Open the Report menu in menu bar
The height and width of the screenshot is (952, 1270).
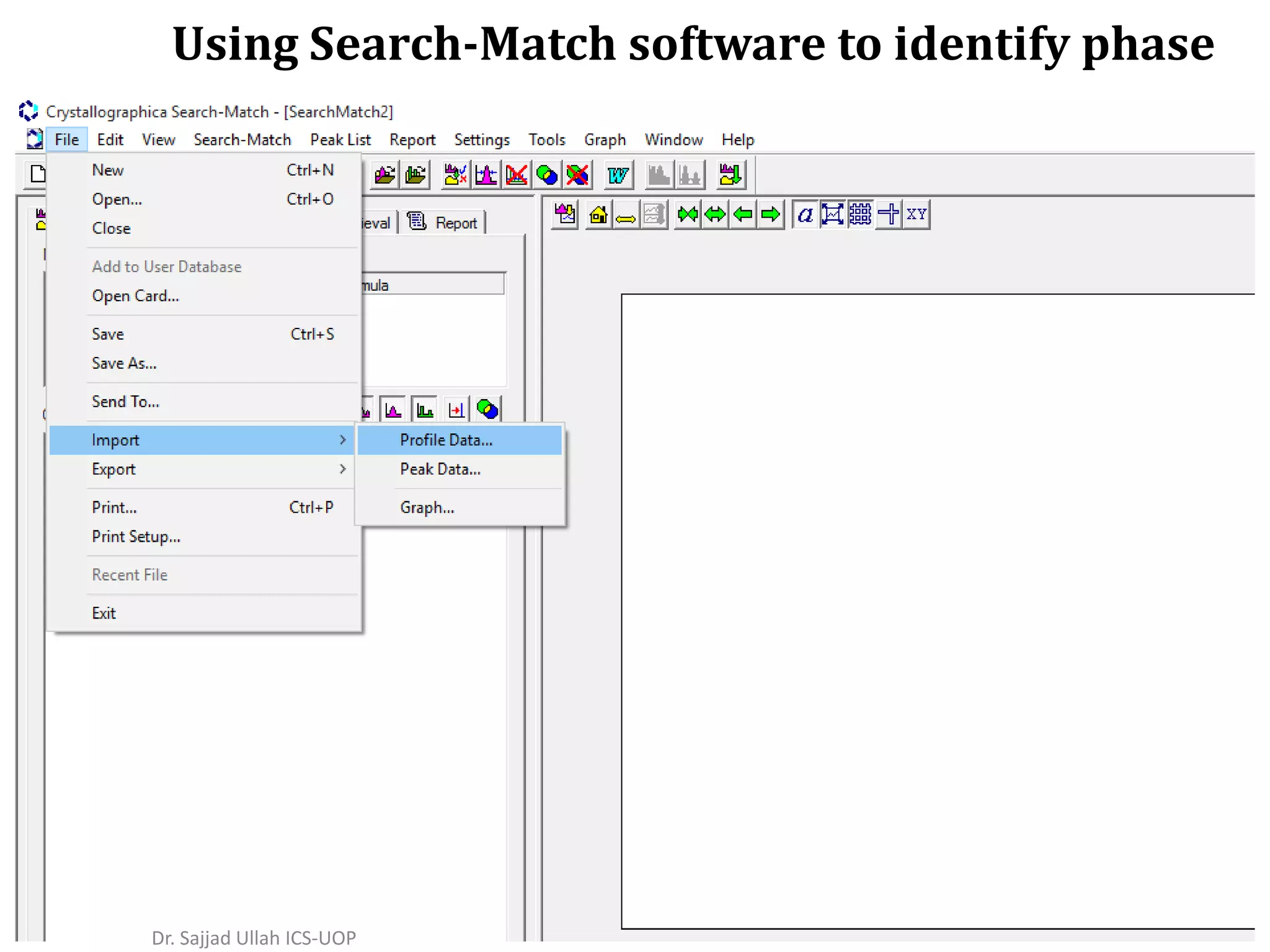click(x=412, y=139)
